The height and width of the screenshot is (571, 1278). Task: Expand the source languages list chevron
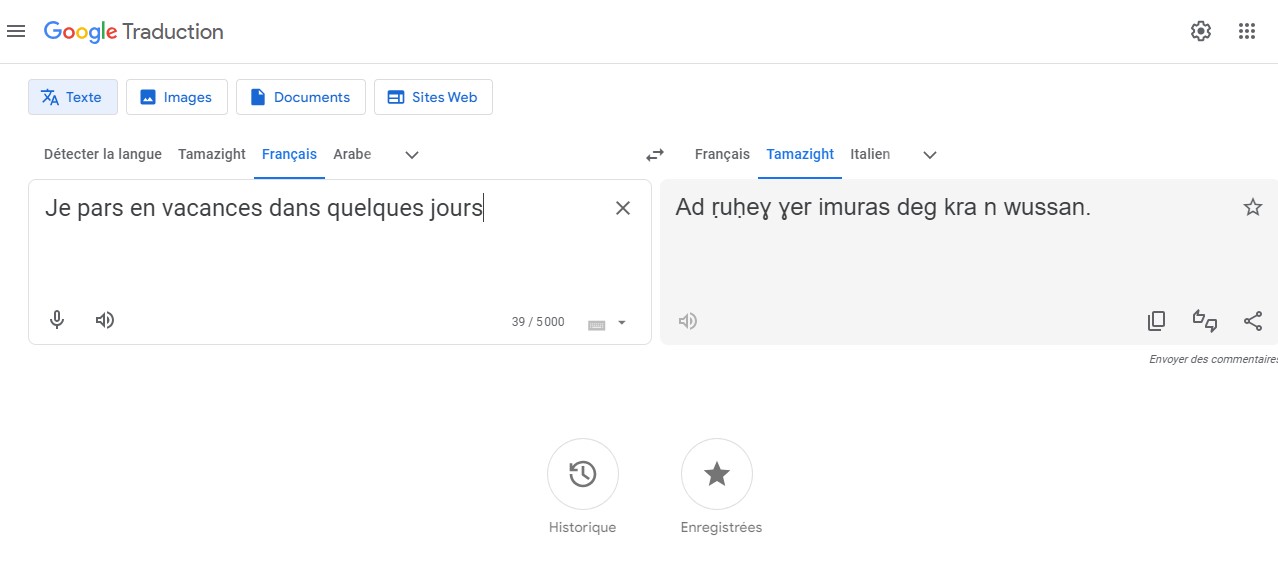(x=412, y=155)
